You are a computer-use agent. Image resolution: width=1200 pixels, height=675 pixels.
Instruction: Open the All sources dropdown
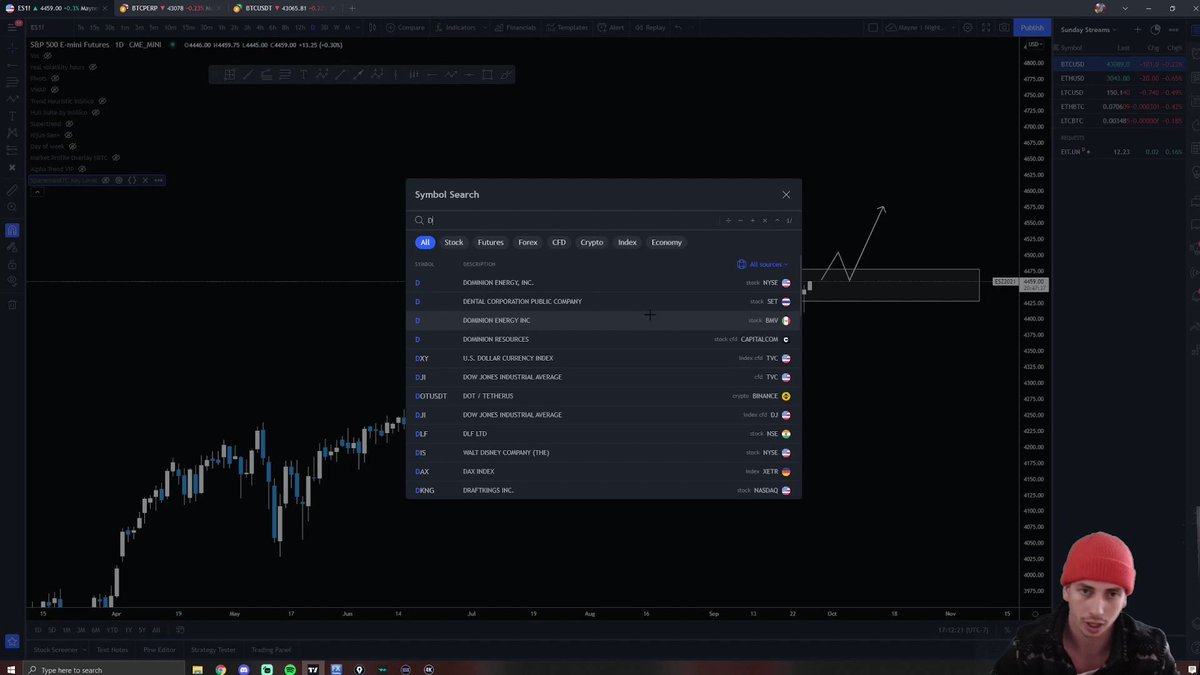point(763,264)
